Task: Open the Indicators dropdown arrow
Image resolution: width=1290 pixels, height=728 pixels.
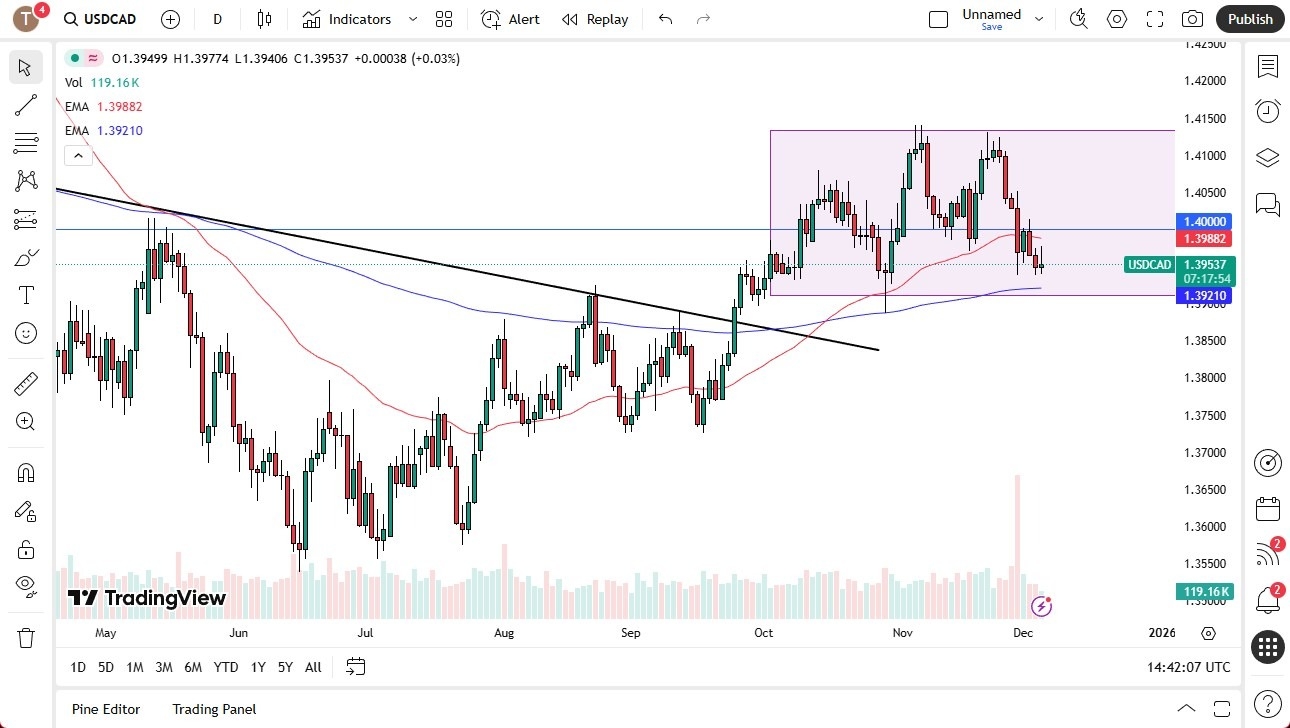Action: [411, 19]
